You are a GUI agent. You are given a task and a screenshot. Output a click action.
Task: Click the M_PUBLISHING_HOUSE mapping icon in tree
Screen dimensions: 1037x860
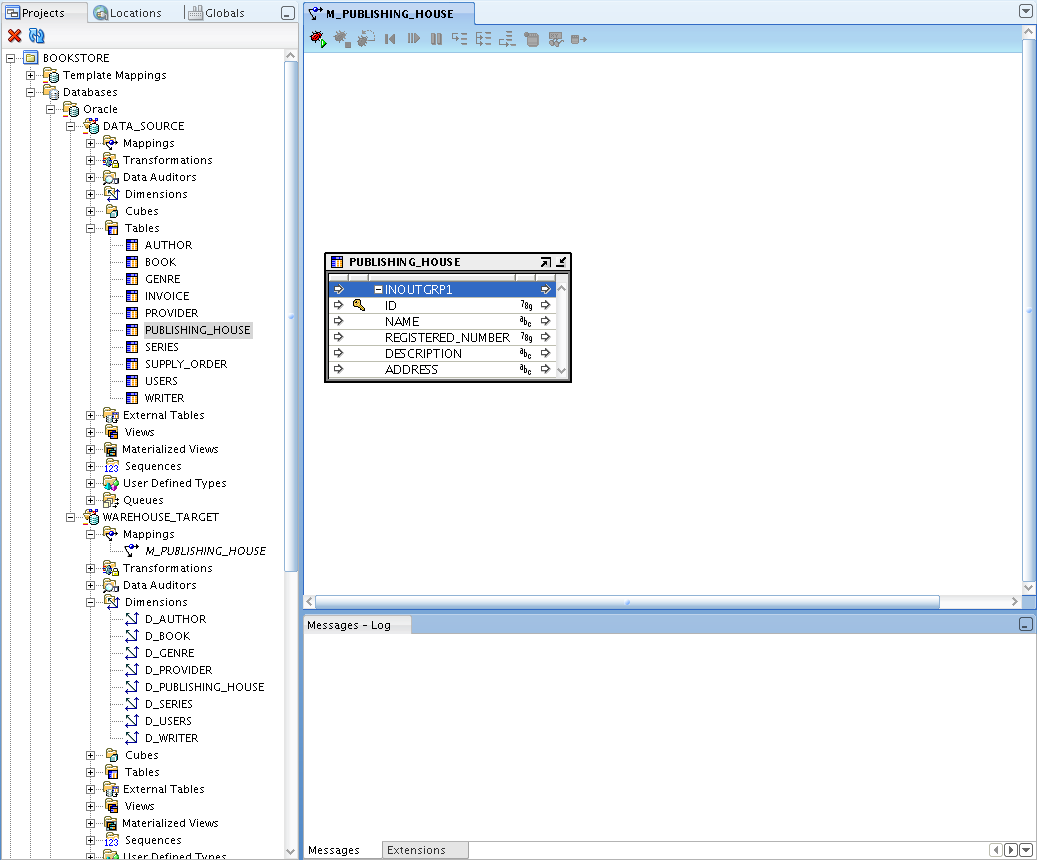[x=132, y=550]
